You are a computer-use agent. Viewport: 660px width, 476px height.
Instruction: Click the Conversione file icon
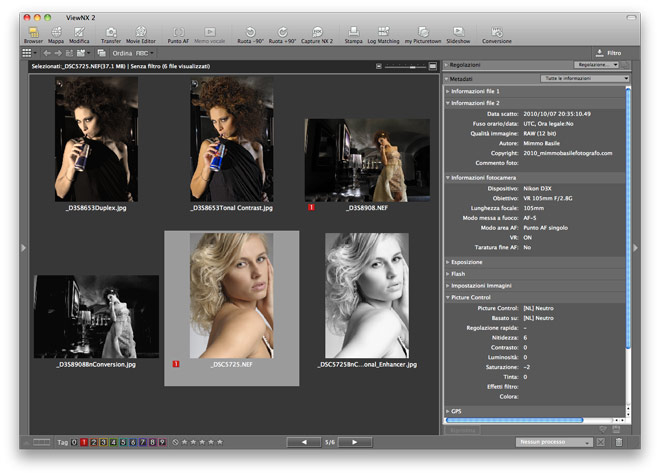pyautogui.click(x=496, y=32)
